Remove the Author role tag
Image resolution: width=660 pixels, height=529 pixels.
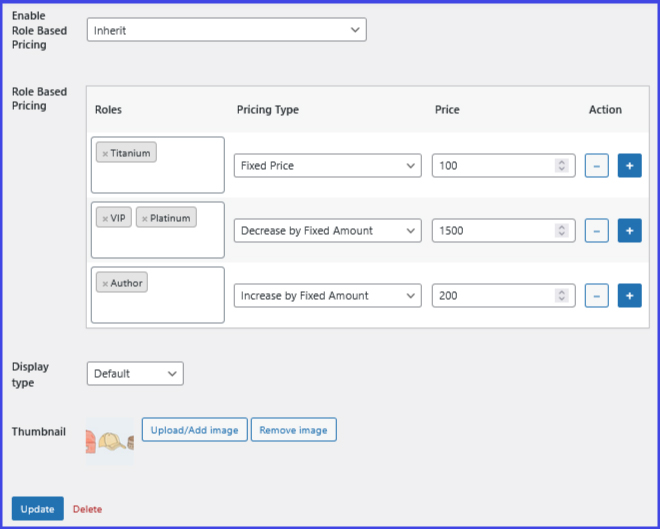105,284
